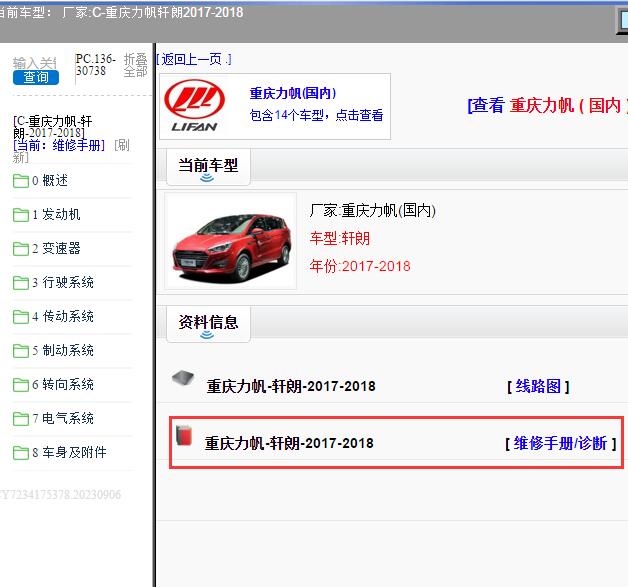Click the gray book icon in 线路图 row
The image size is (628, 587).
[x=183, y=378]
